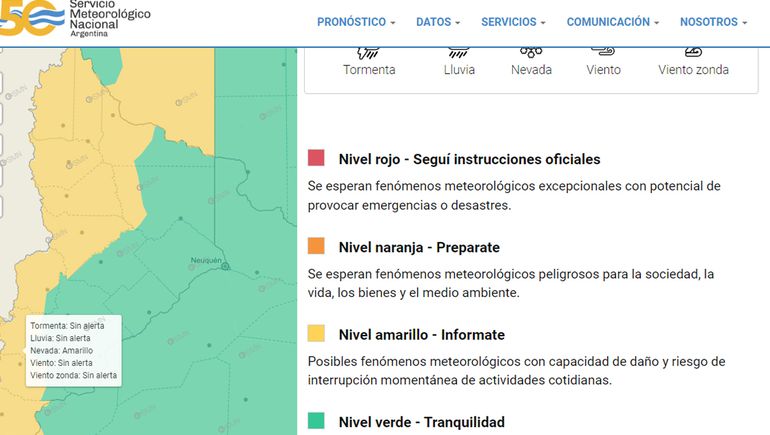Click the Neuquén label on the map
Screen dimensions: 770x435
click(x=206, y=260)
